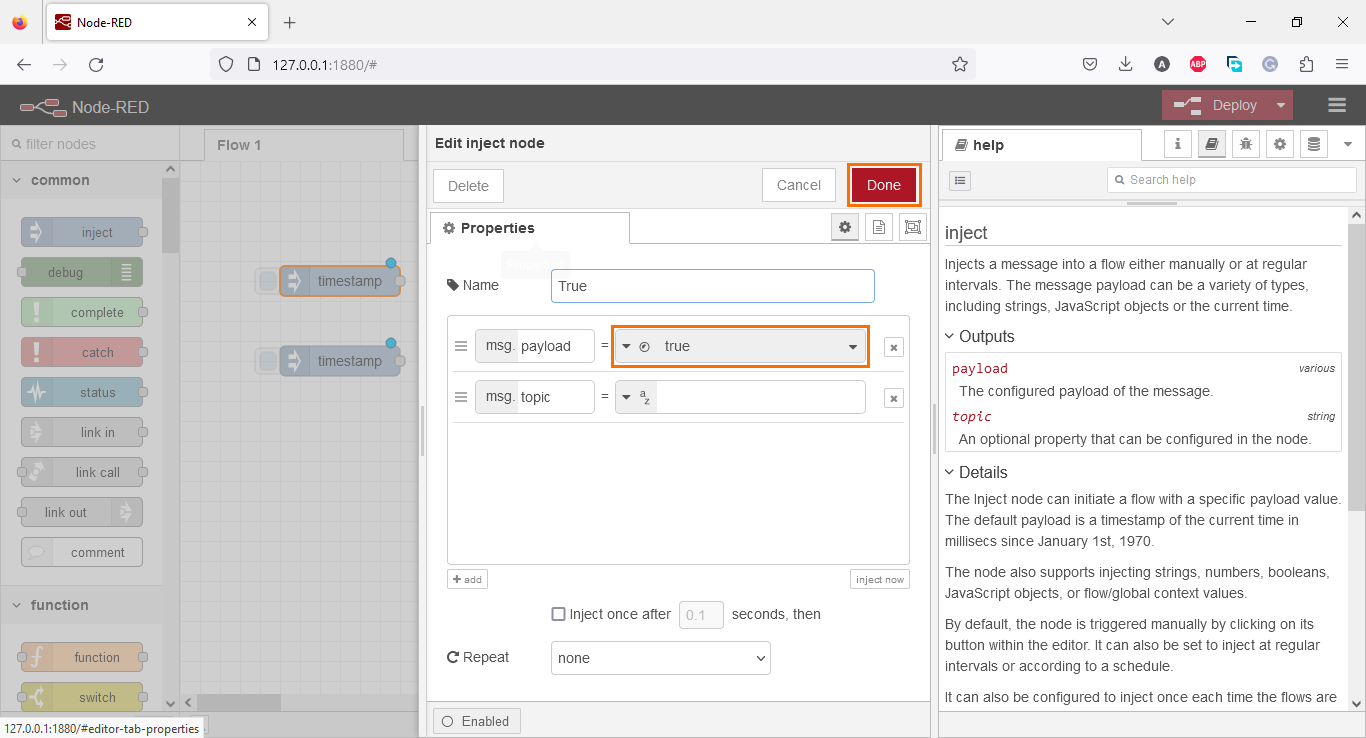Select the switch node in palette

[82, 697]
